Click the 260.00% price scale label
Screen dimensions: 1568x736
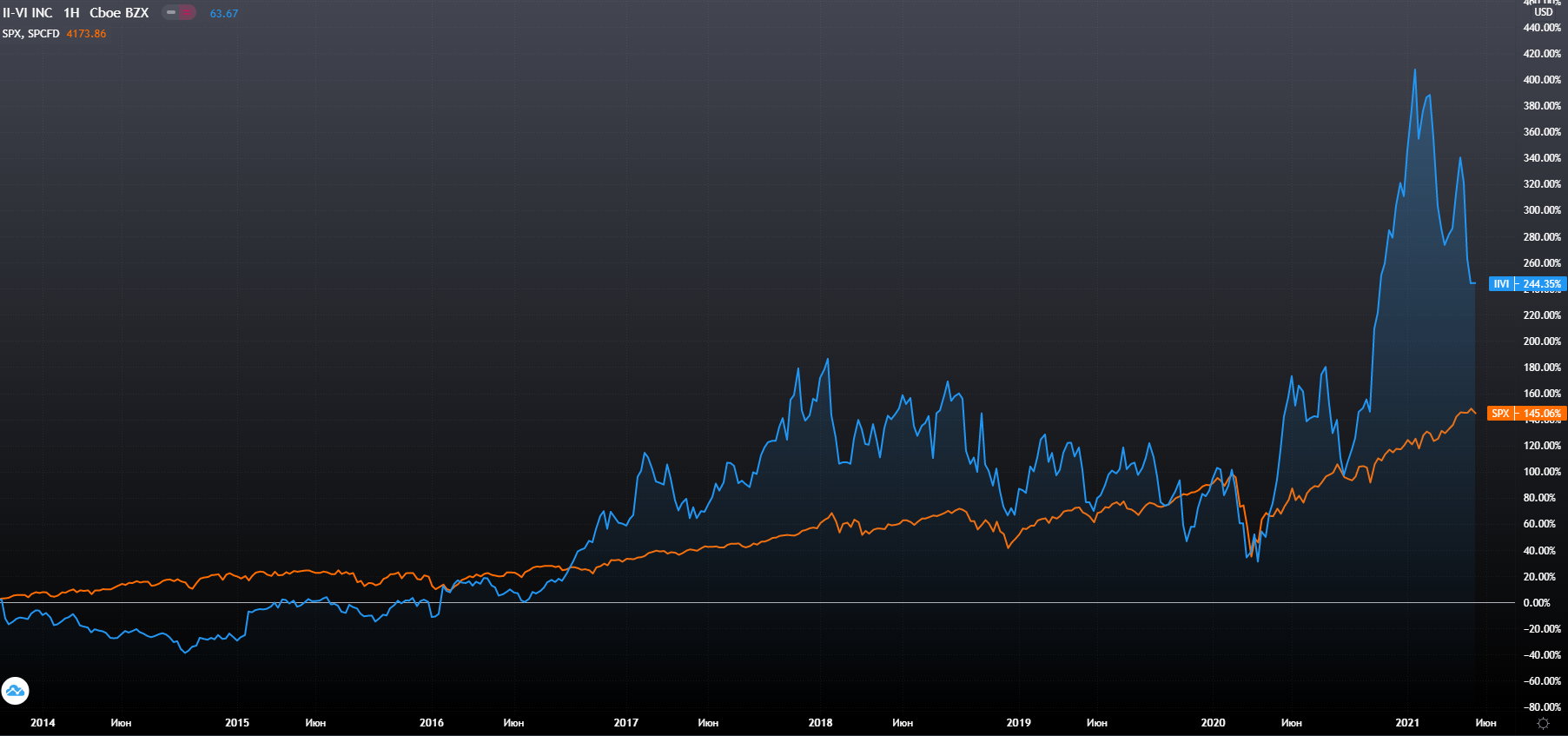1542,263
